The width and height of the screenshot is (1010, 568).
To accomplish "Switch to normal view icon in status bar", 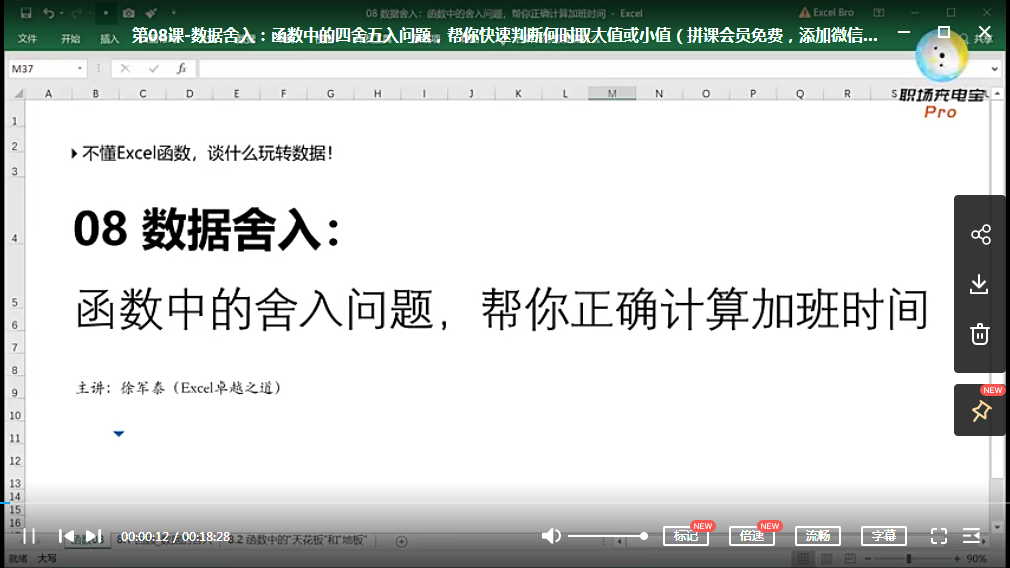I will [803, 558].
